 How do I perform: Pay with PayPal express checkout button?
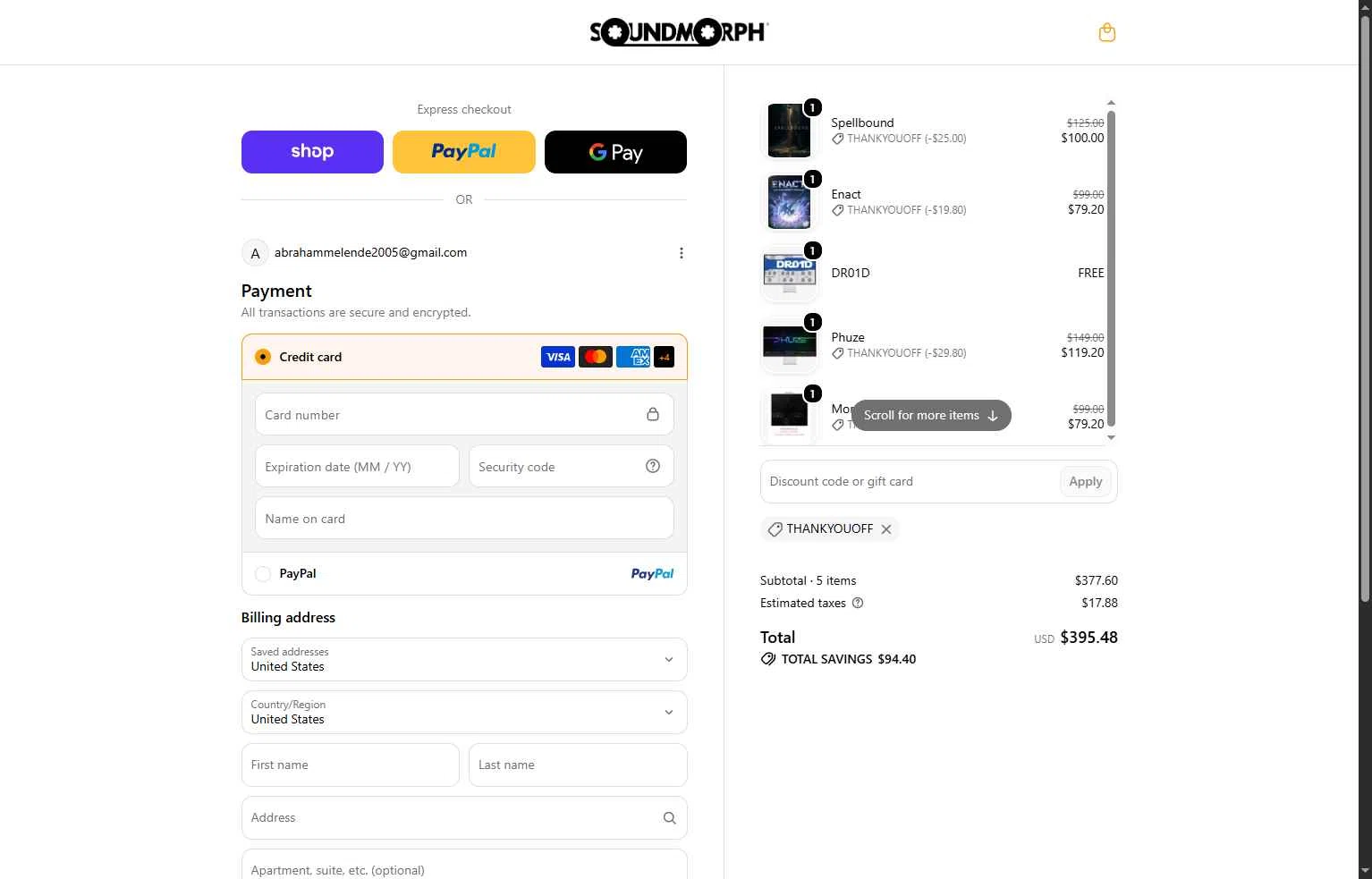tap(464, 152)
